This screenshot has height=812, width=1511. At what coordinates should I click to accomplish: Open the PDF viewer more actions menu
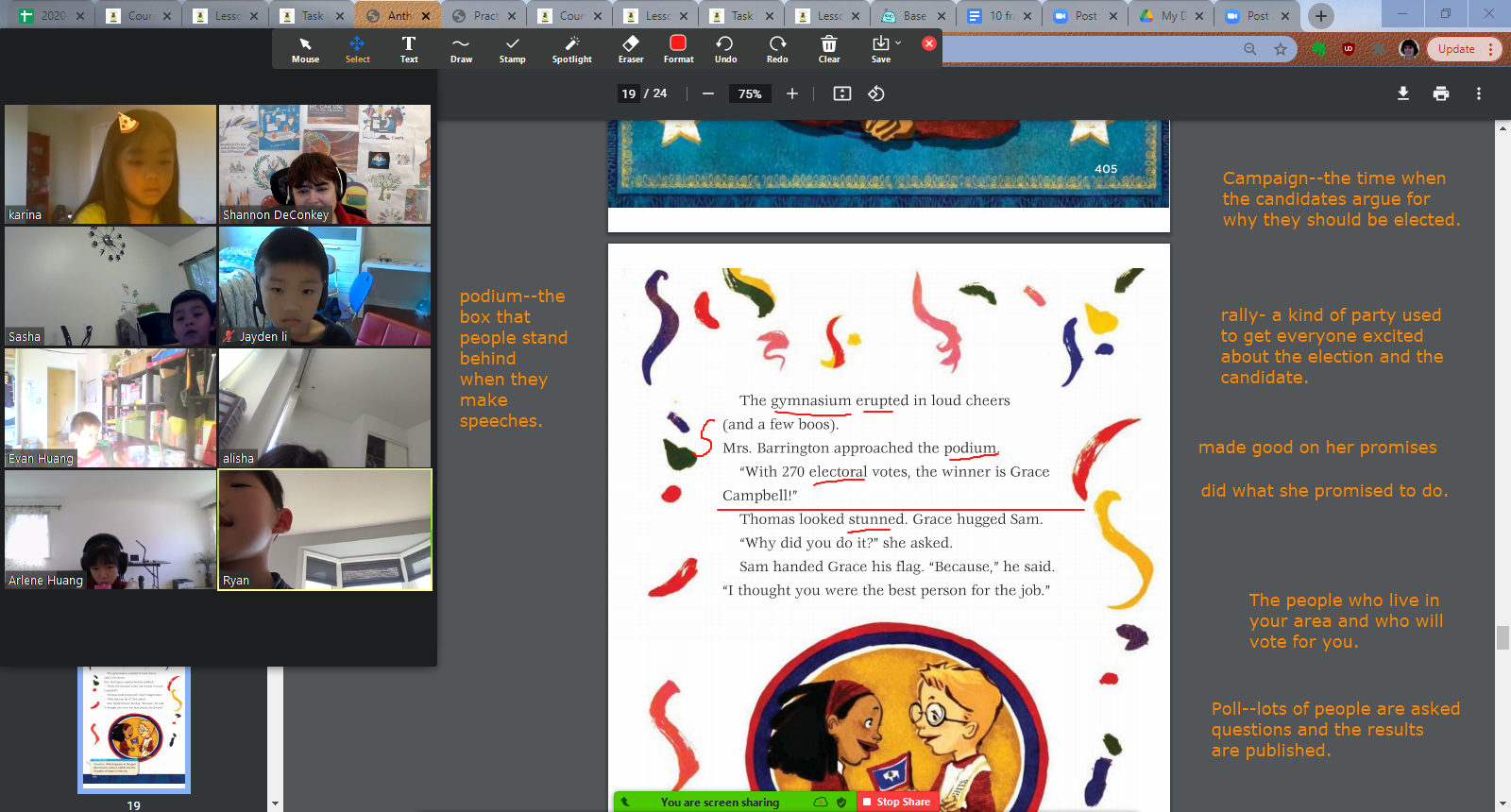(x=1479, y=93)
